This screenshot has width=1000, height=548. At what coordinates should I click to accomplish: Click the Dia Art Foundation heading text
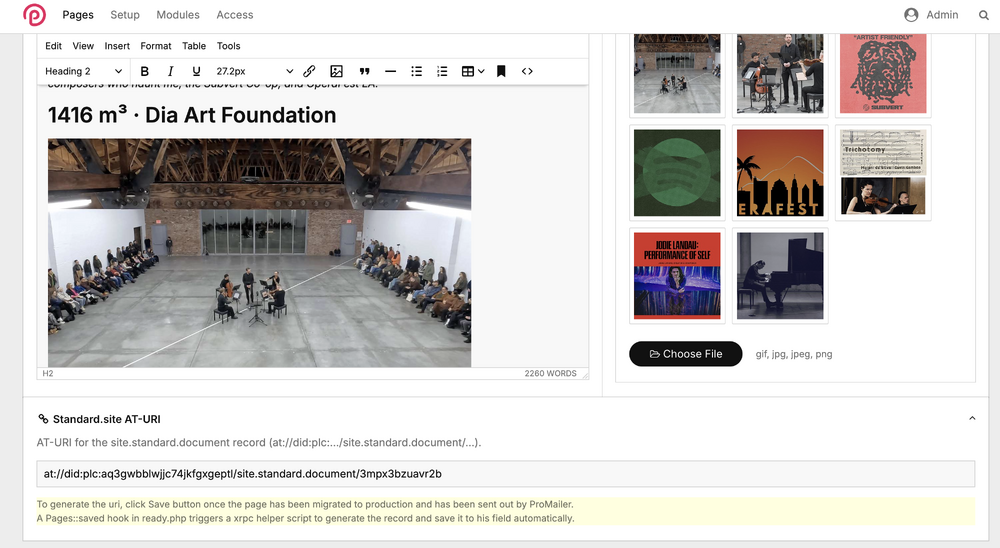[192, 115]
